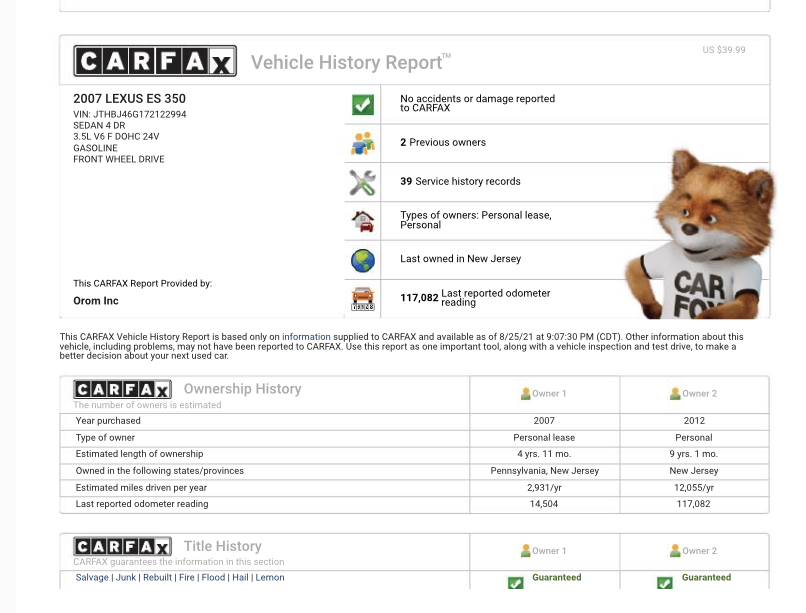
Task: Click the '2,931/yr' miles per year cell
Action: tap(544, 488)
